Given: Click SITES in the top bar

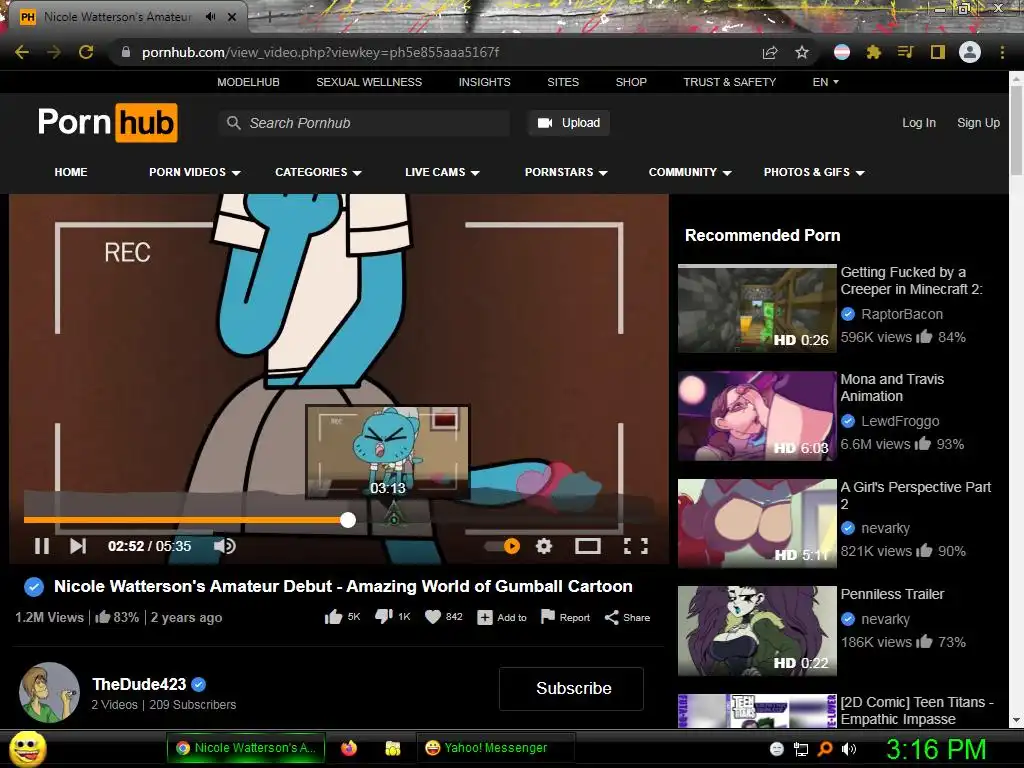Looking at the screenshot, I should [x=563, y=82].
